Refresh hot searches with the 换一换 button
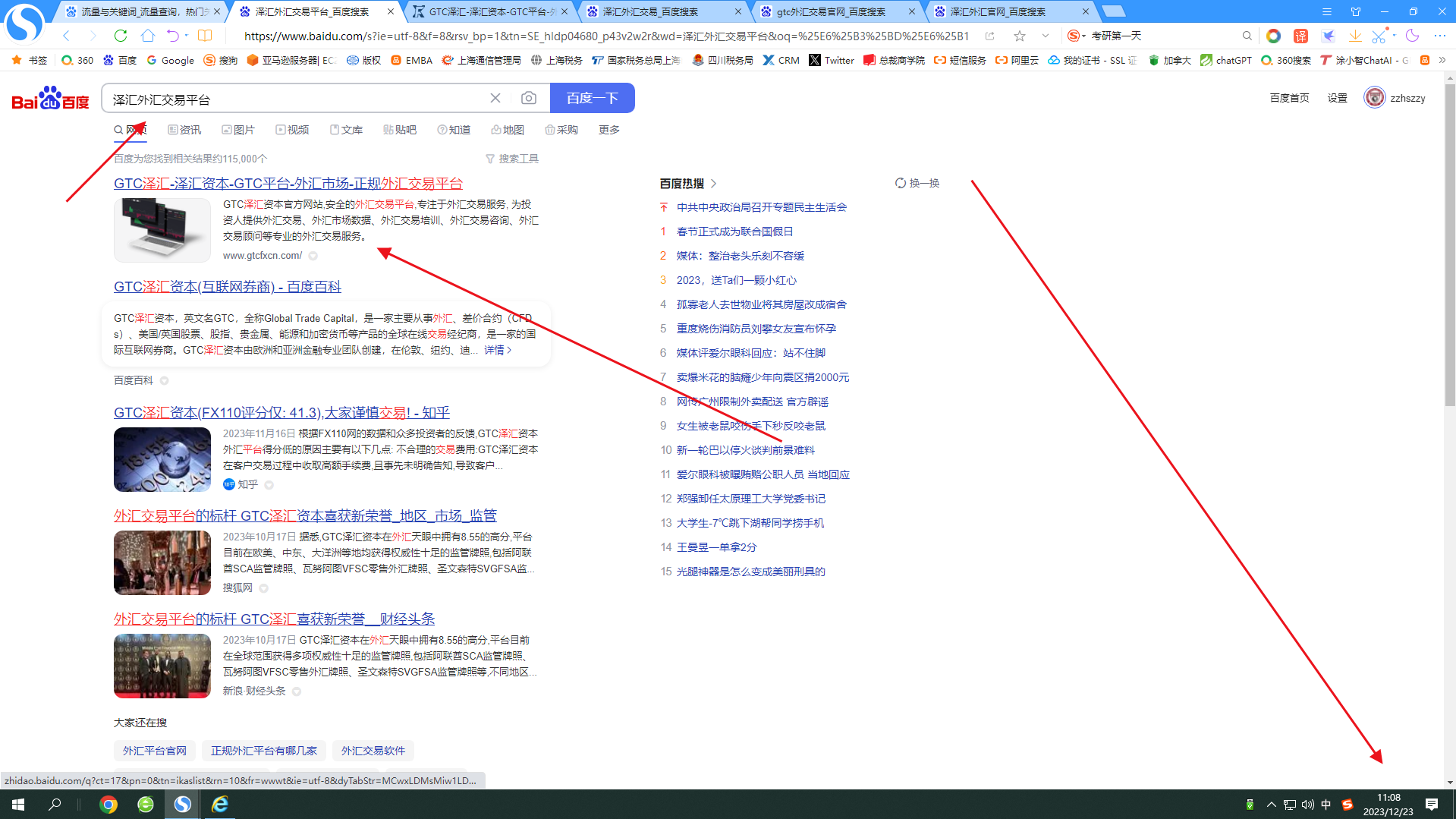The image size is (1456, 819). pos(917,183)
